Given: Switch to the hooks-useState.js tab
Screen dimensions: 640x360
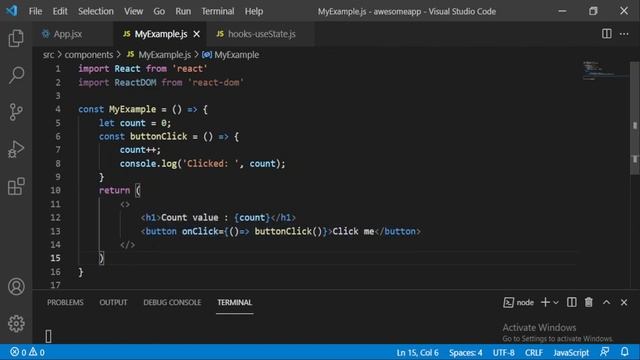Looking at the screenshot, I should click(x=261, y=34).
